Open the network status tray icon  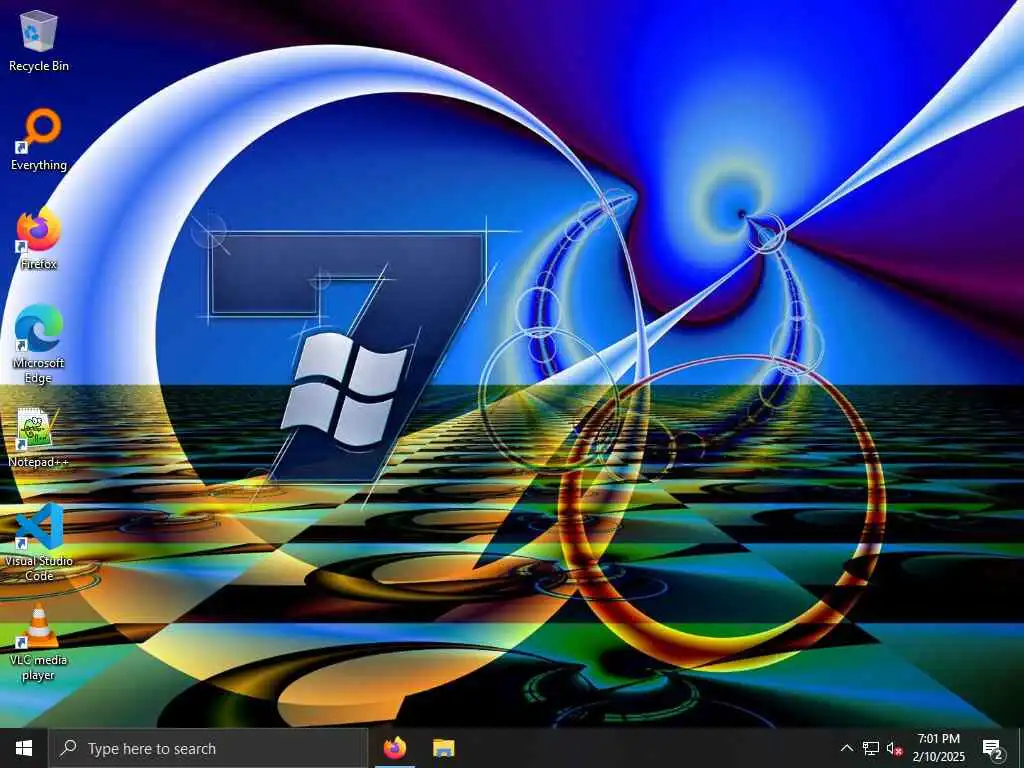click(870, 748)
